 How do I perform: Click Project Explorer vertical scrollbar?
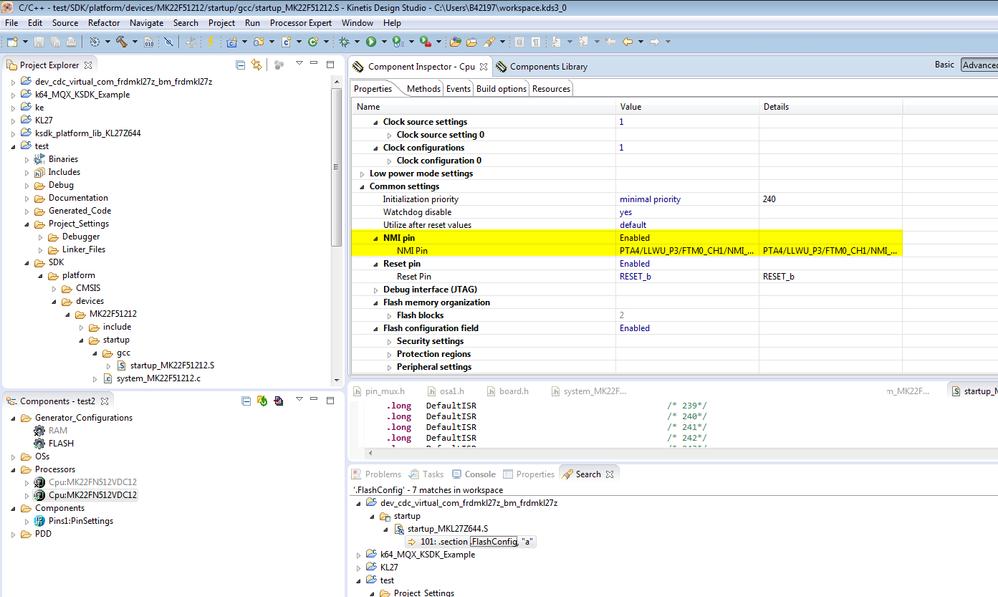tap(337, 167)
